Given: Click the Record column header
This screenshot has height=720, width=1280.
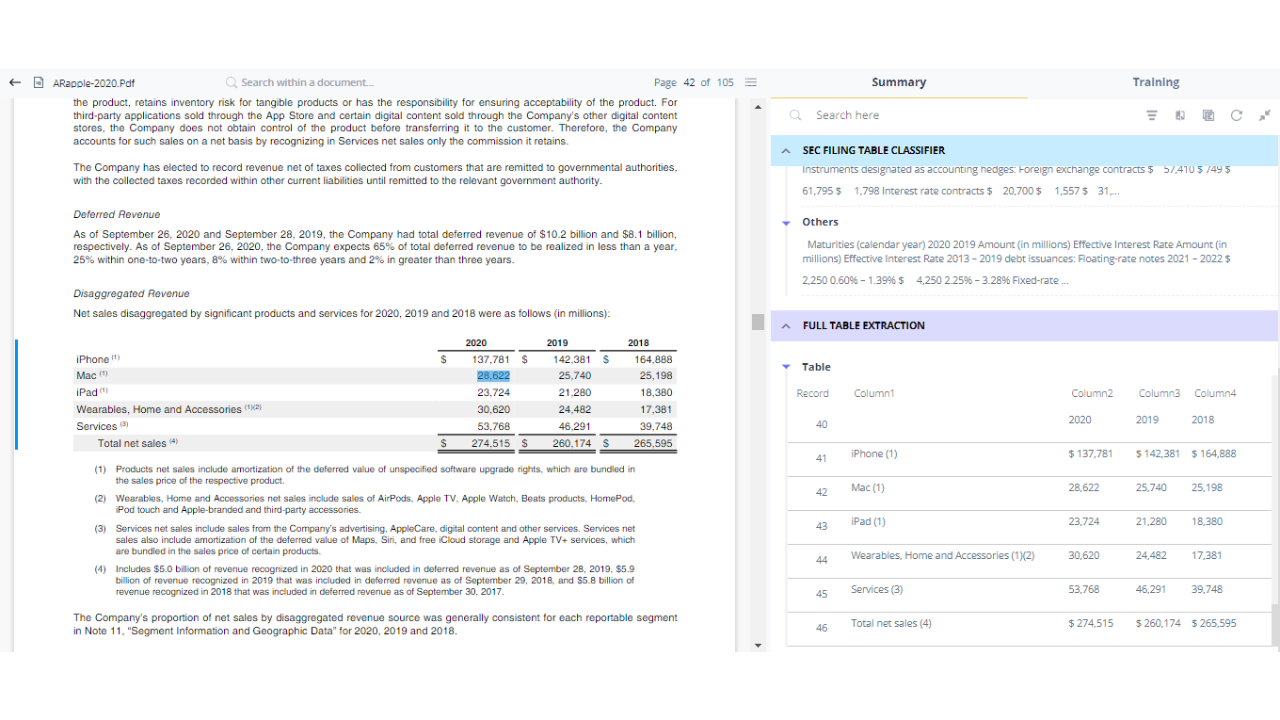Looking at the screenshot, I should click(x=813, y=394).
